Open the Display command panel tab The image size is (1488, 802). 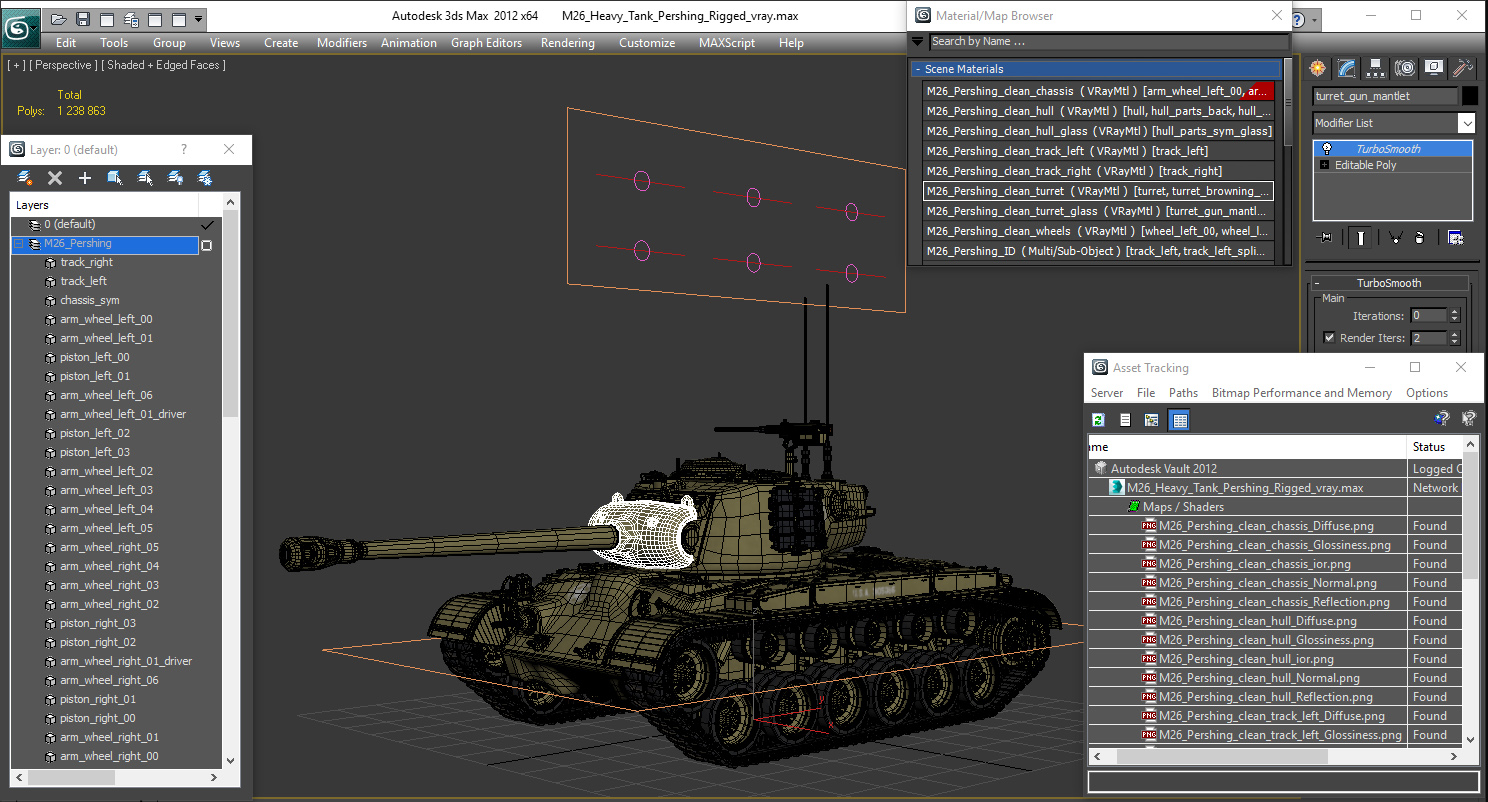1434,68
